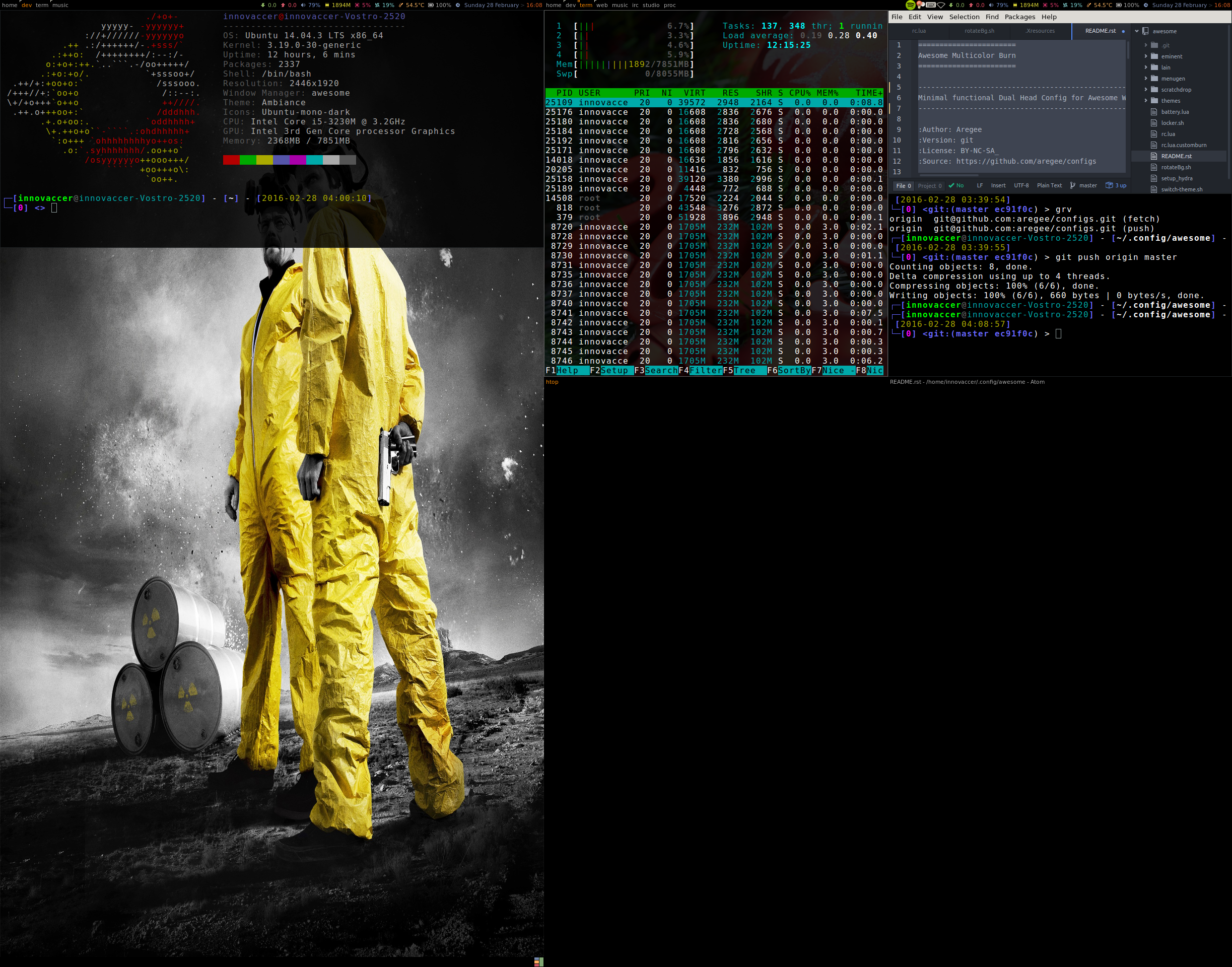1232x967 pixels.
Task: Click the master branch label in Atom
Action: click(1087, 185)
